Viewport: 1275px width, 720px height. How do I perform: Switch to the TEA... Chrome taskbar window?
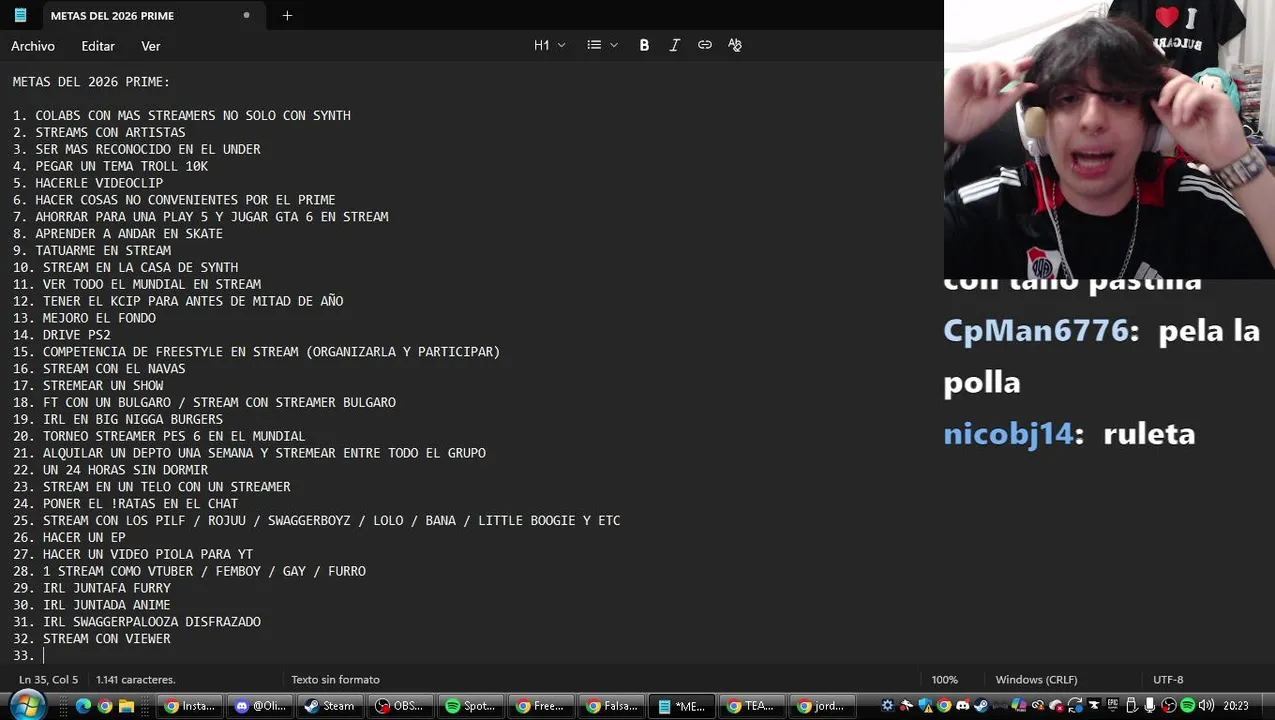750,706
